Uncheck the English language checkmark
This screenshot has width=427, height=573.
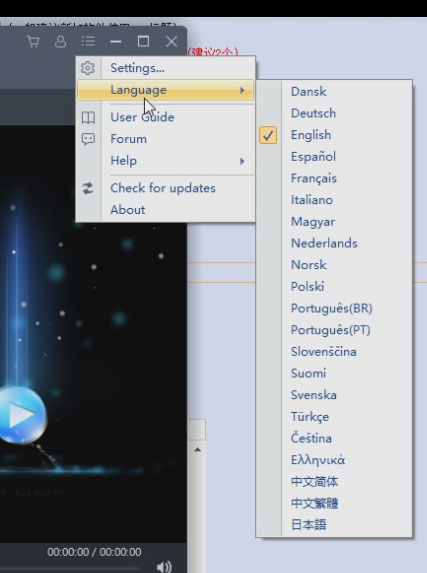tap(268, 135)
